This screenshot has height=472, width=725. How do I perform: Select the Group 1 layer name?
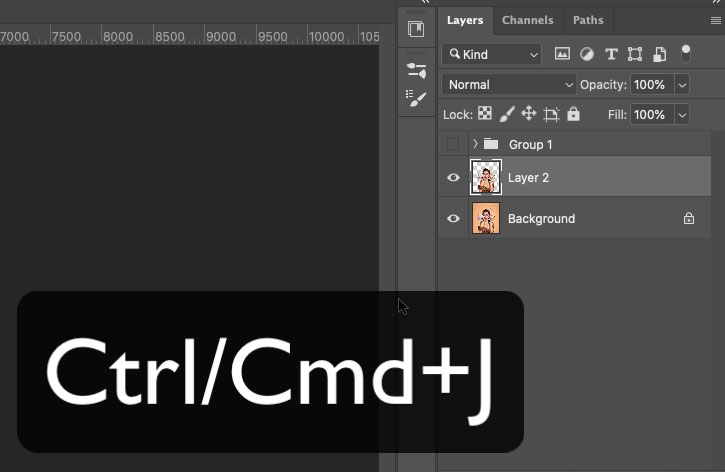click(x=530, y=145)
